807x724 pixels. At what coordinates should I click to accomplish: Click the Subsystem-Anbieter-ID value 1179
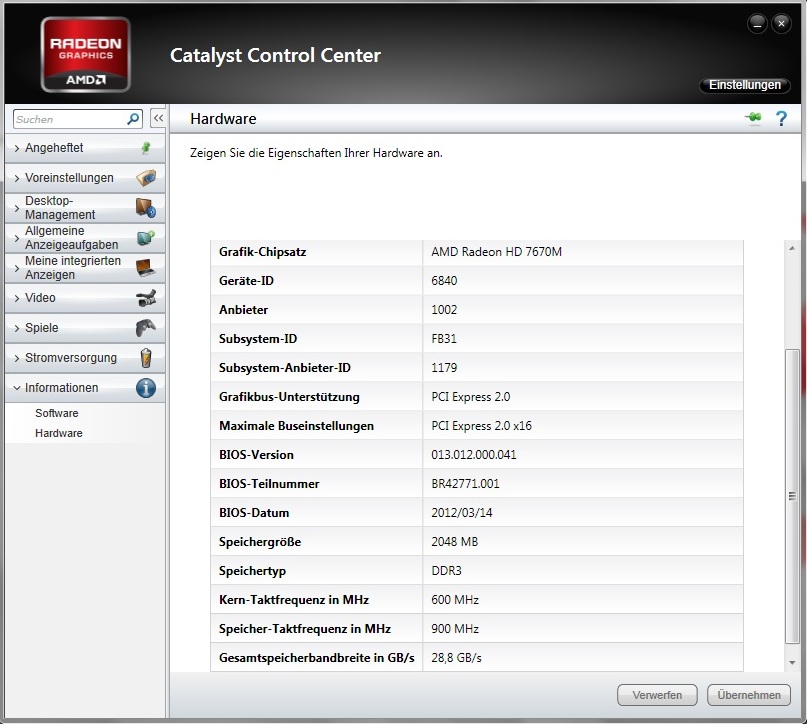pyautogui.click(x=444, y=368)
